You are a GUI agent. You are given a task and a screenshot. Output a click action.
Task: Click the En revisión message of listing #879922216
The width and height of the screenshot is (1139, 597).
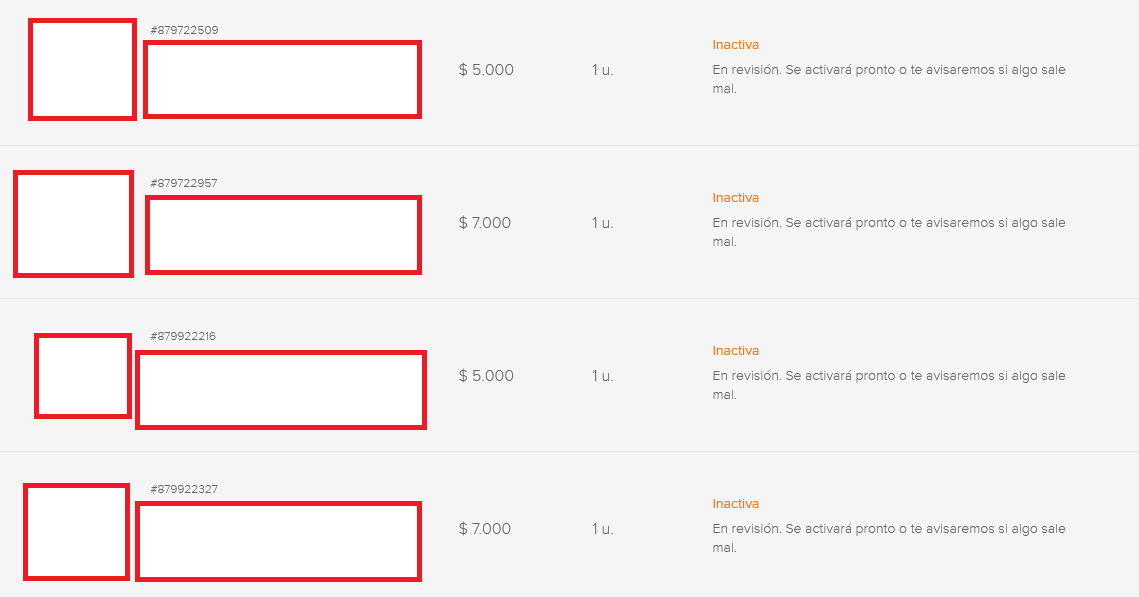point(889,385)
